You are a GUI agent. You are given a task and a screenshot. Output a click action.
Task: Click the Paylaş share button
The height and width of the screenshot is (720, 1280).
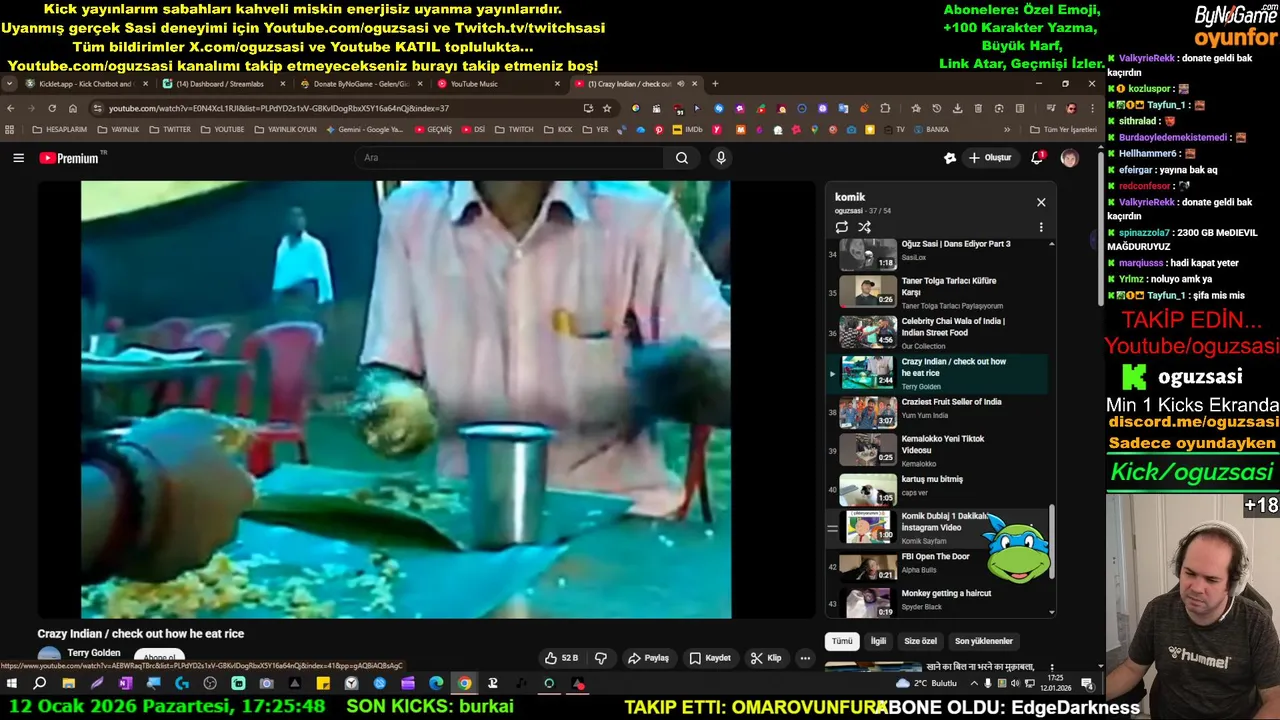point(648,658)
